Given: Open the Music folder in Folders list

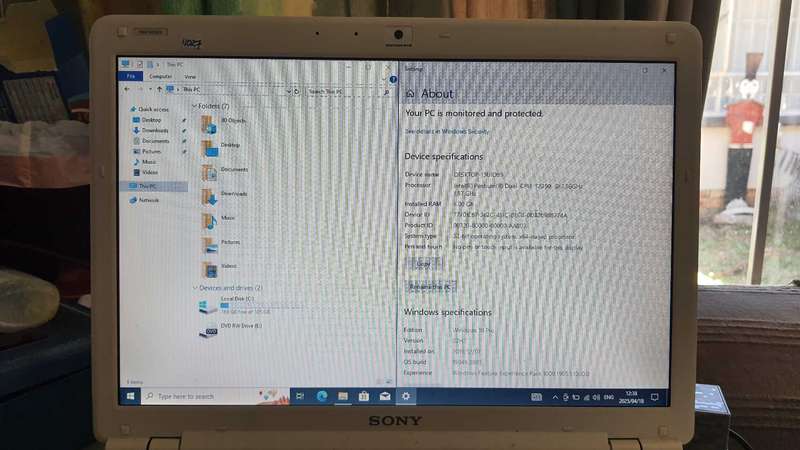Looking at the screenshot, I should 218,220.
